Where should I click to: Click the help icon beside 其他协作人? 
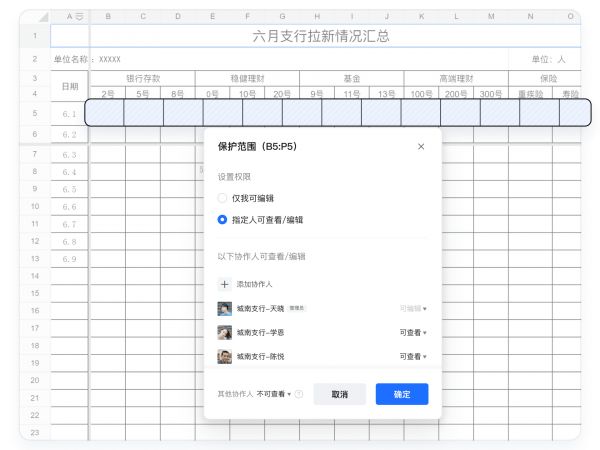(299, 394)
